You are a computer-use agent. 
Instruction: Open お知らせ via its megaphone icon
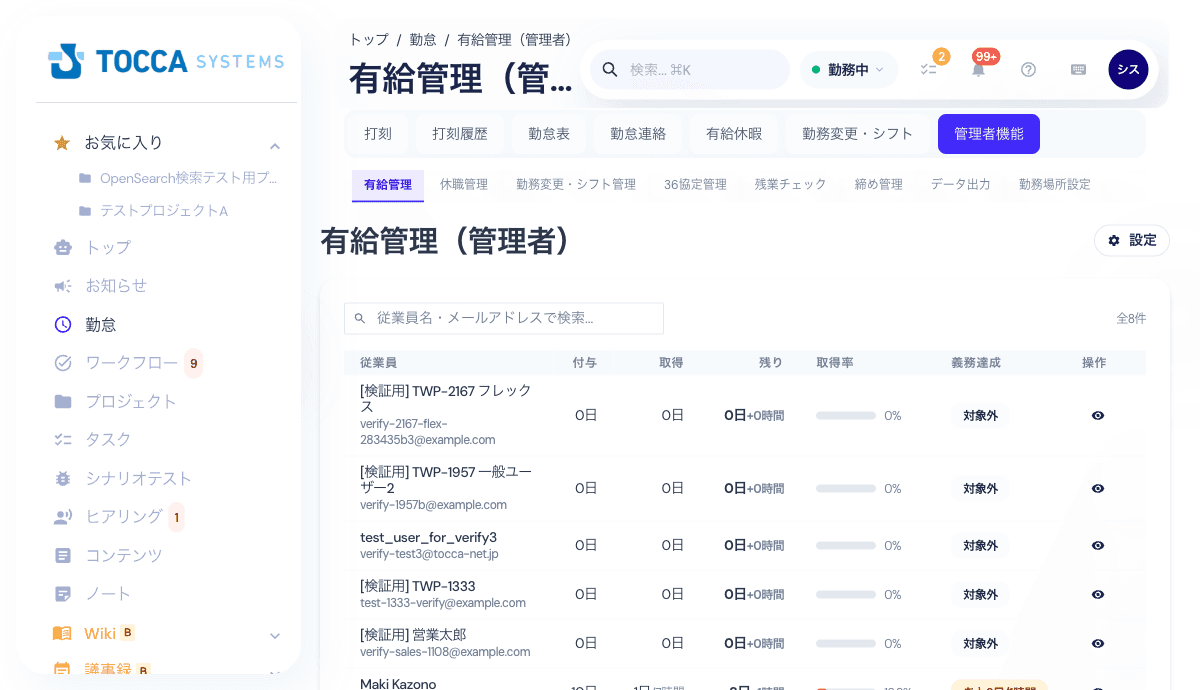coord(63,286)
